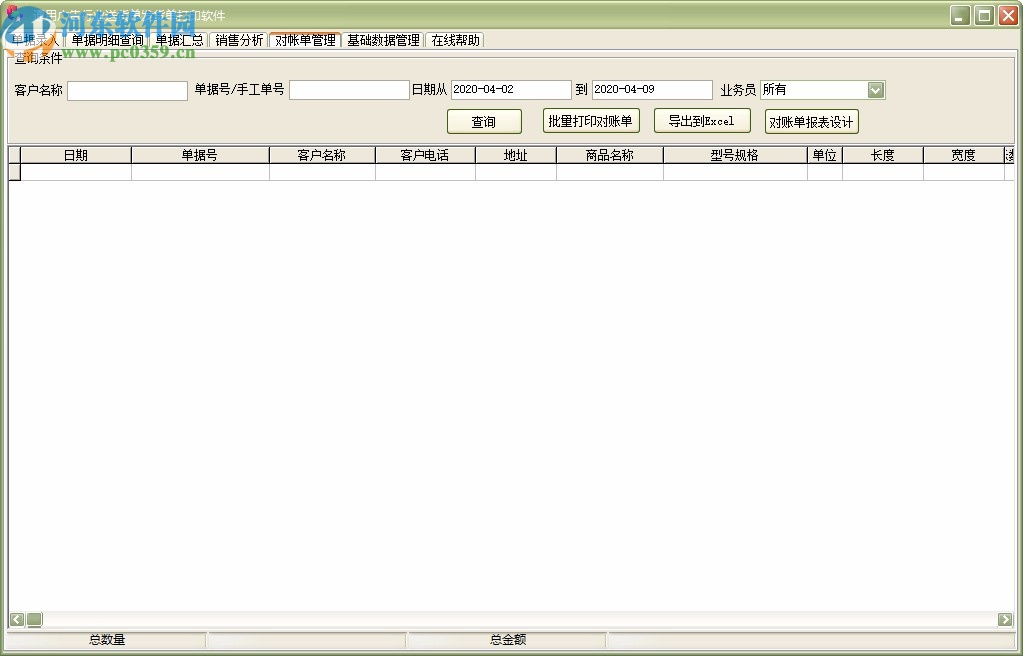1023x656 pixels.
Task: Click the 单据号 column header
Action: pyautogui.click(x=200, y=155)
